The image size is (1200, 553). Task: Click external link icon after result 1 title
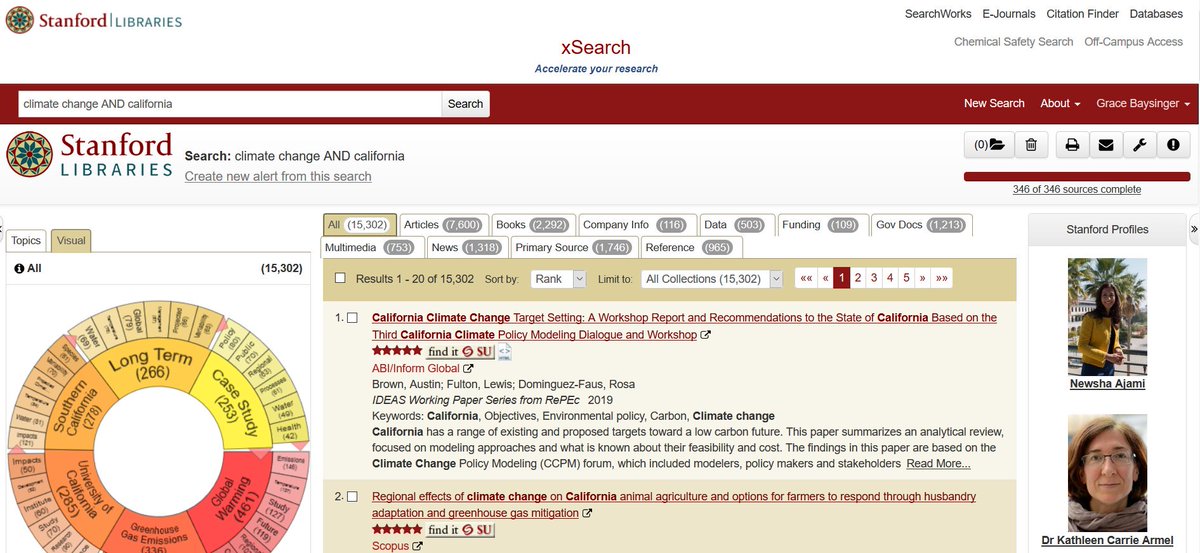pos(706,335)
